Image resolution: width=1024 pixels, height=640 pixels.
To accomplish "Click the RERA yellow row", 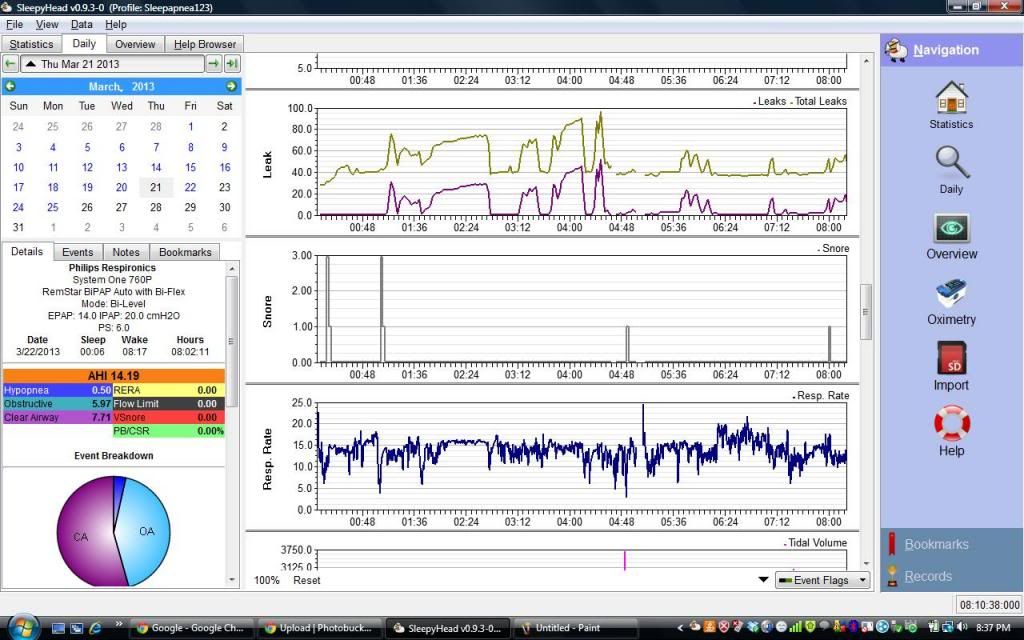I will 168,390.
